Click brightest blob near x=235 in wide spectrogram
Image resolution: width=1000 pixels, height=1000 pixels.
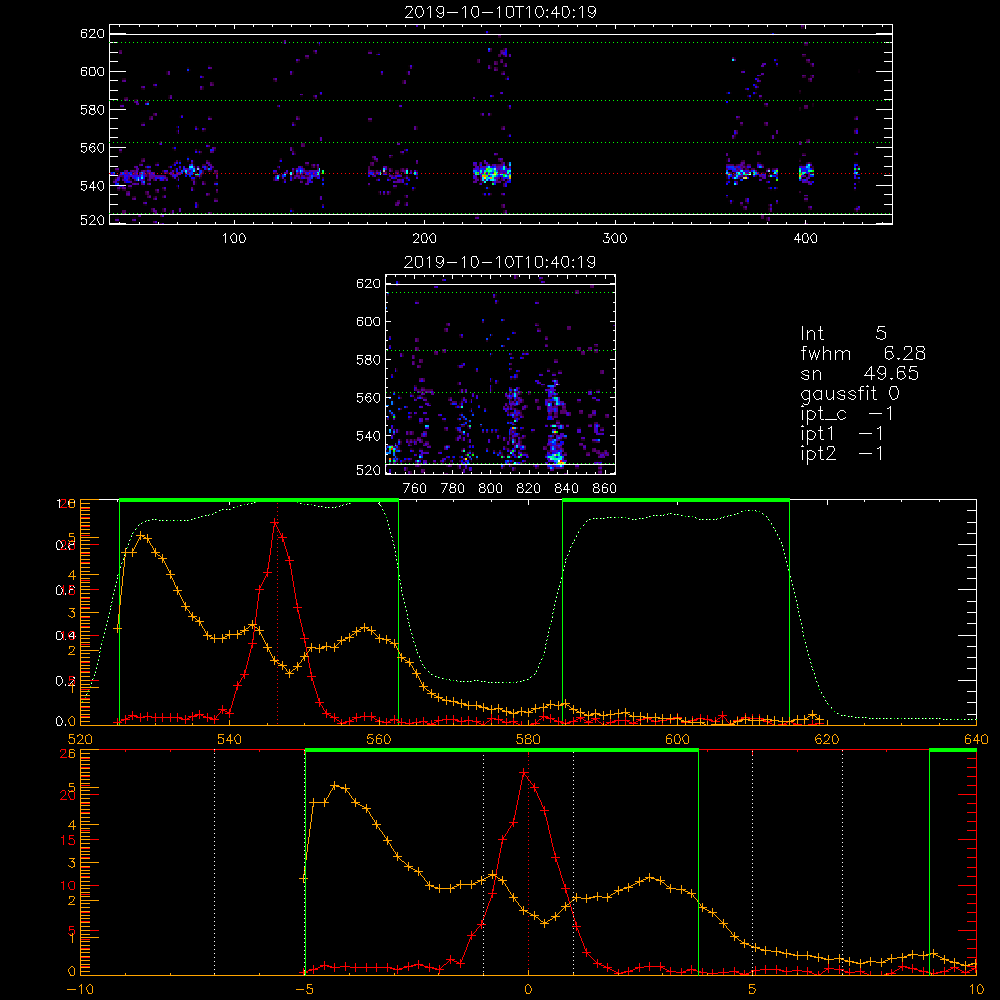490,173
